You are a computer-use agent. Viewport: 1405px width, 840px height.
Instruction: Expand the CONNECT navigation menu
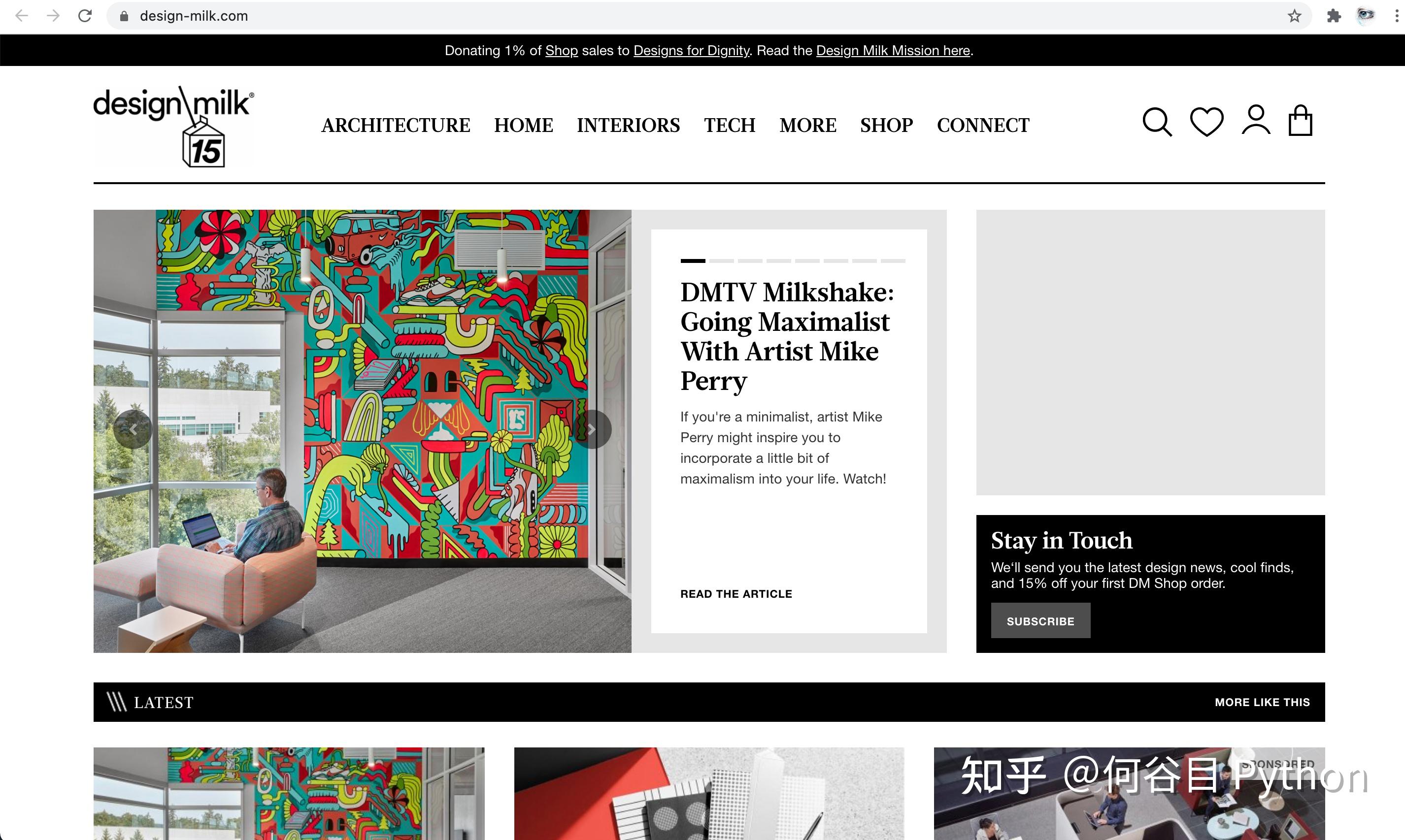coord(983,125)
